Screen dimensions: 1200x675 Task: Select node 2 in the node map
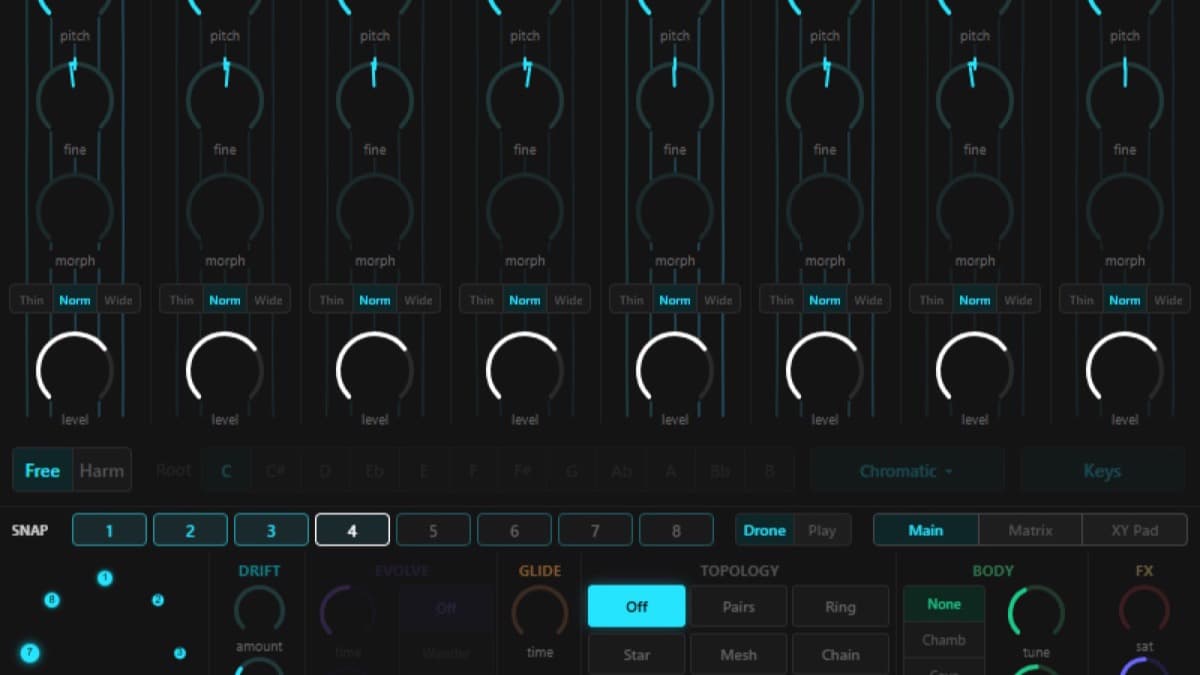pos(157,600)
